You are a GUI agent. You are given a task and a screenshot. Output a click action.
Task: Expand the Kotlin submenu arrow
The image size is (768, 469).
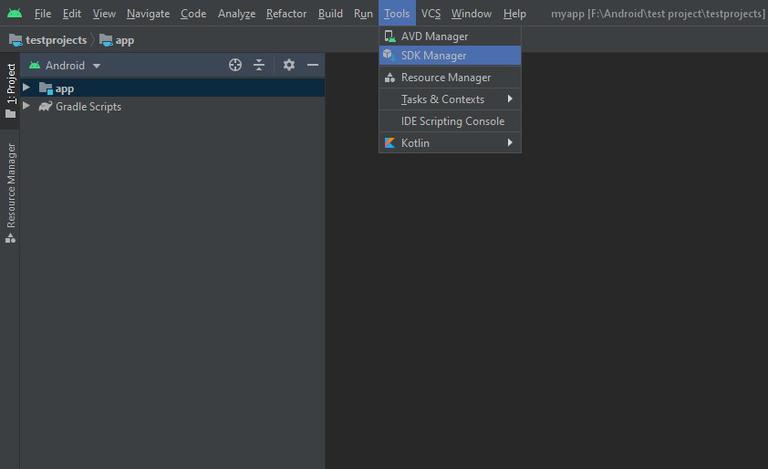coord(510,142)
